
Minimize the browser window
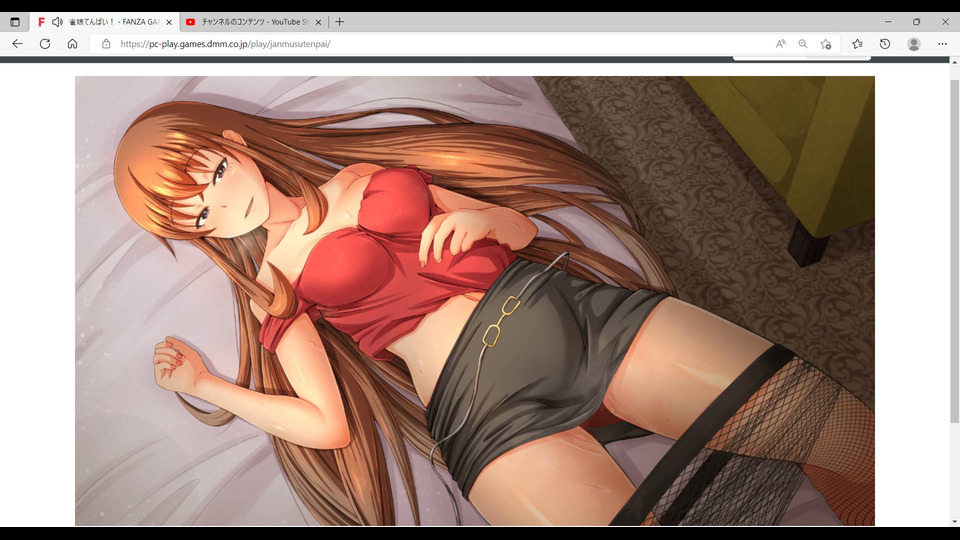click(888, 22)
